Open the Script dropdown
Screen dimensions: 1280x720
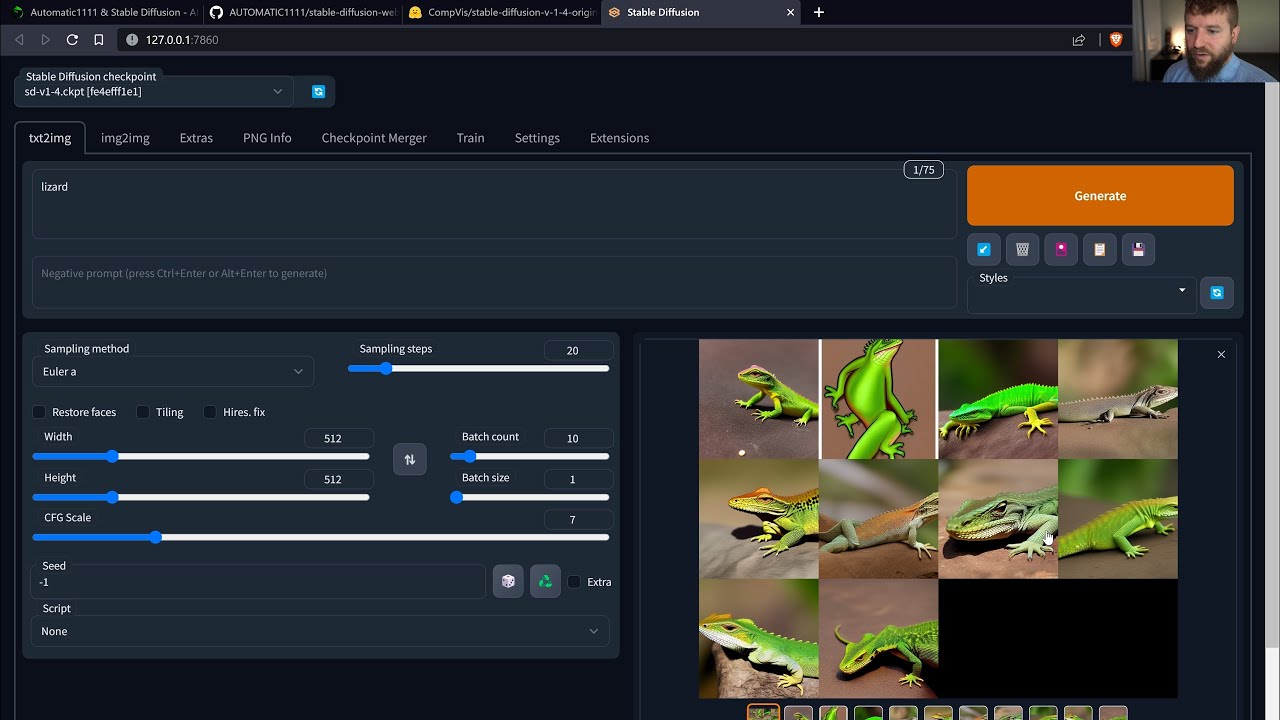[x=320, y=631]
